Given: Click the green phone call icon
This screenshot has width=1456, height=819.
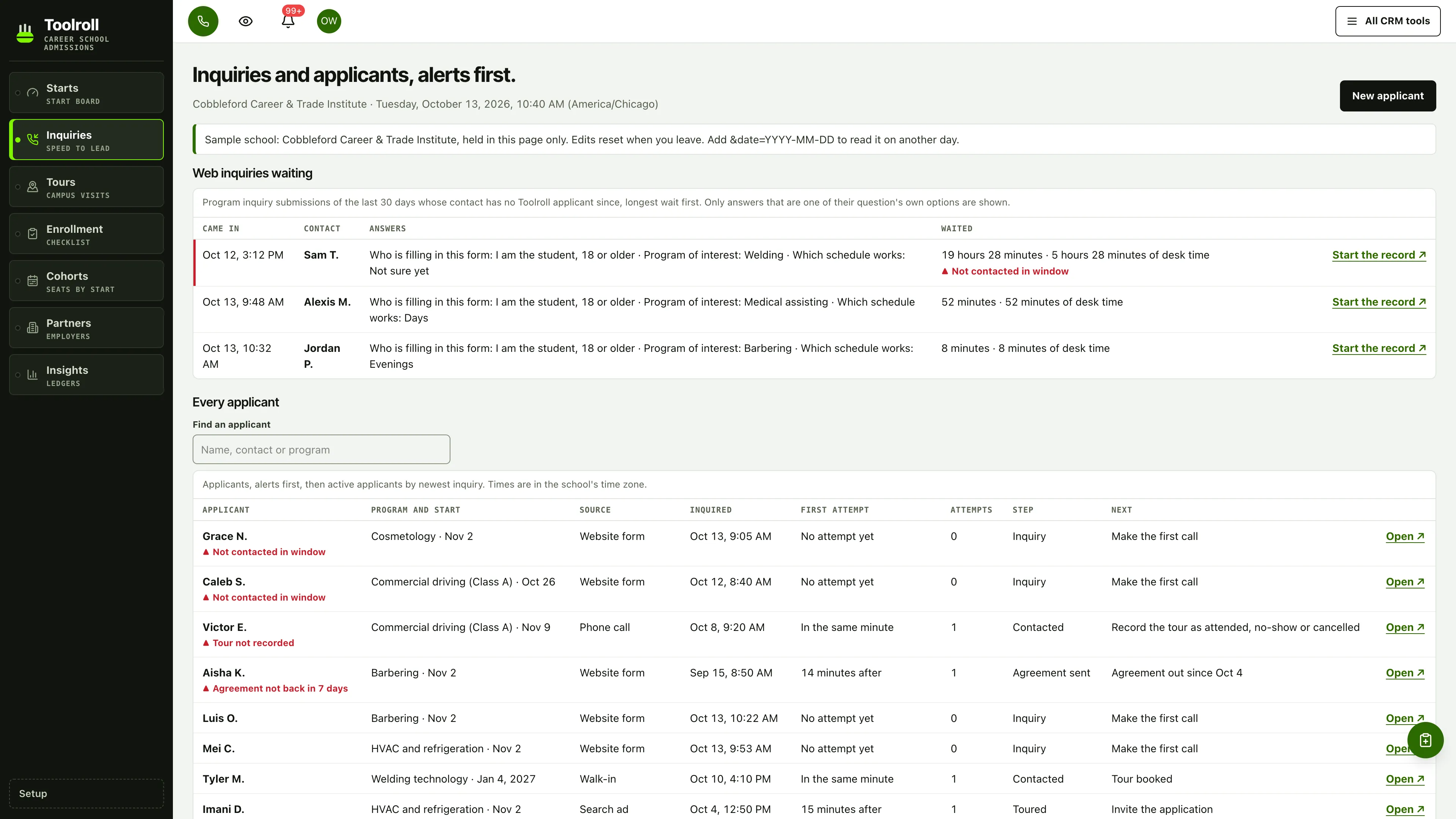Looking at the screenshot, I should (203, 22).
